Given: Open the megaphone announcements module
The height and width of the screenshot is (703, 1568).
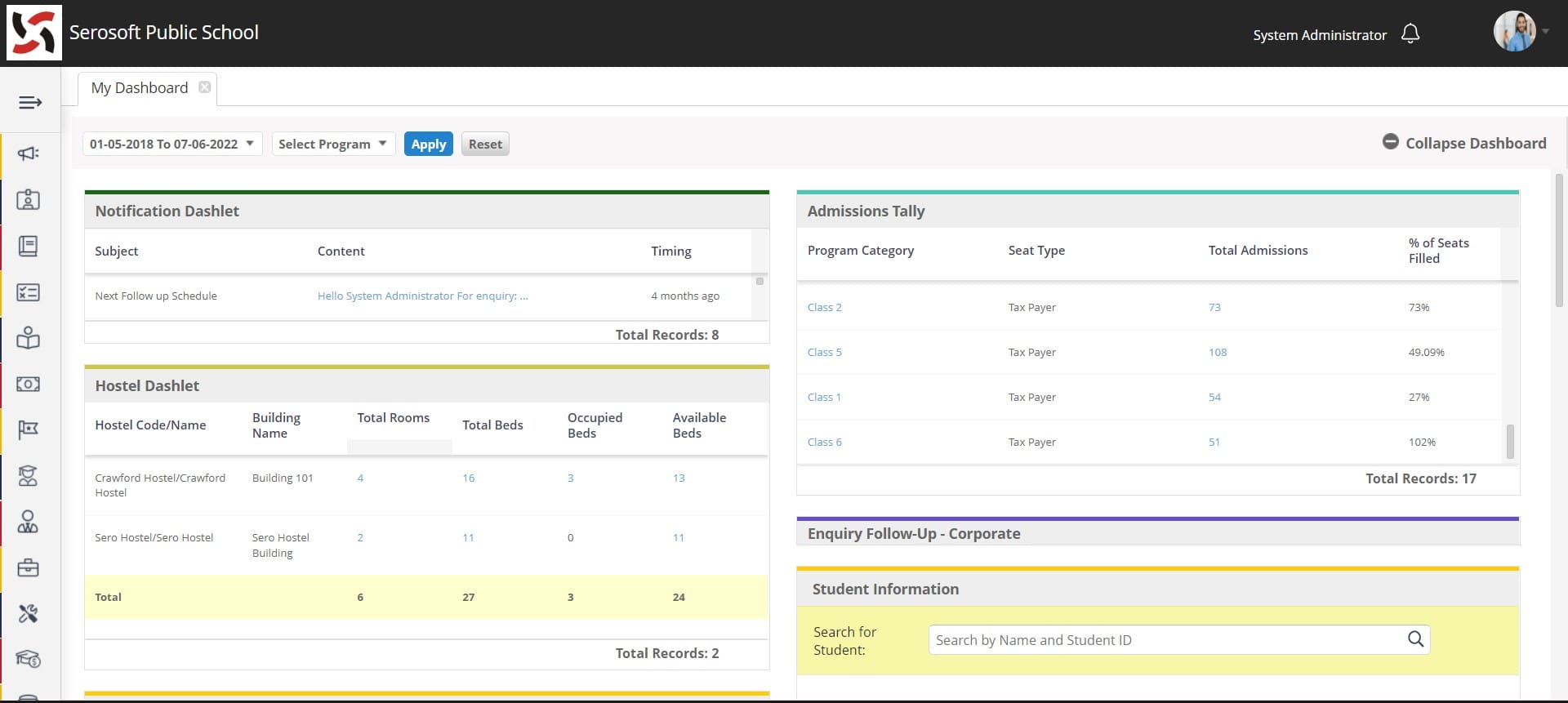Looking at the screenshot, I should [x=29, y=154].
